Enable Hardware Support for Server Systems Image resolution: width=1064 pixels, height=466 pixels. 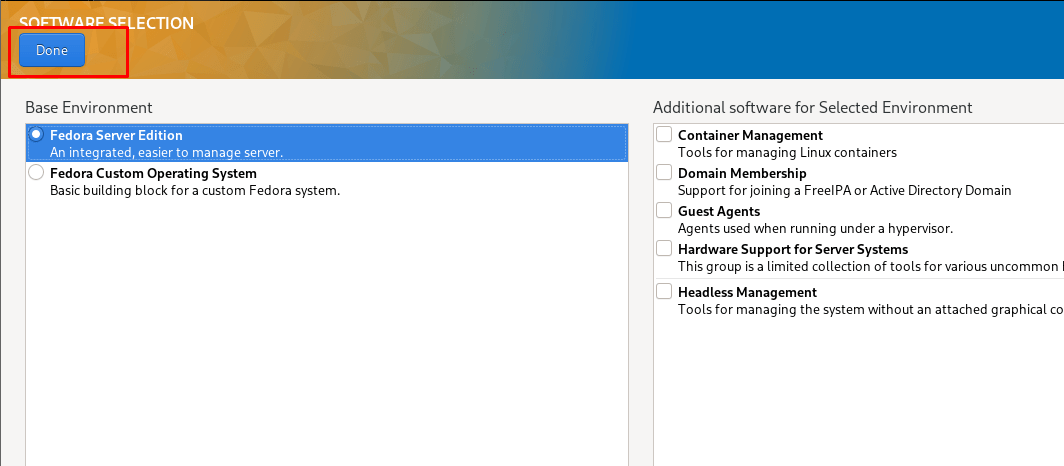pyautogui.click(x=664, y=249)
